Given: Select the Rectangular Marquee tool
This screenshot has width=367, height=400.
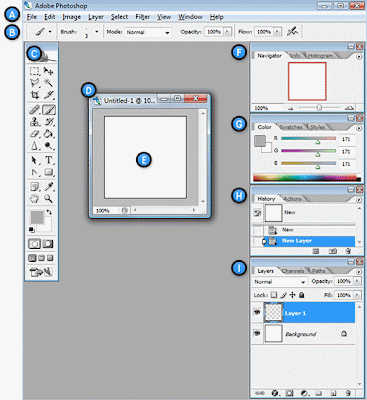Looking at the screenshot, I should [x=35, y=71].
